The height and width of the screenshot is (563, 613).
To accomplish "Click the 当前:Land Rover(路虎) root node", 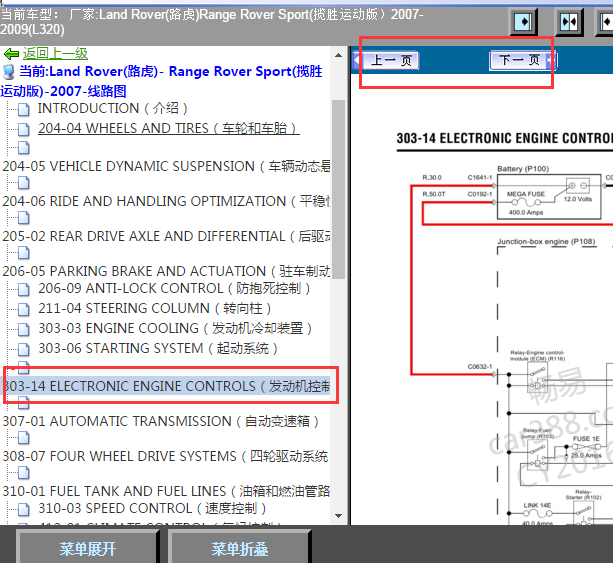I will pos(161,81).
